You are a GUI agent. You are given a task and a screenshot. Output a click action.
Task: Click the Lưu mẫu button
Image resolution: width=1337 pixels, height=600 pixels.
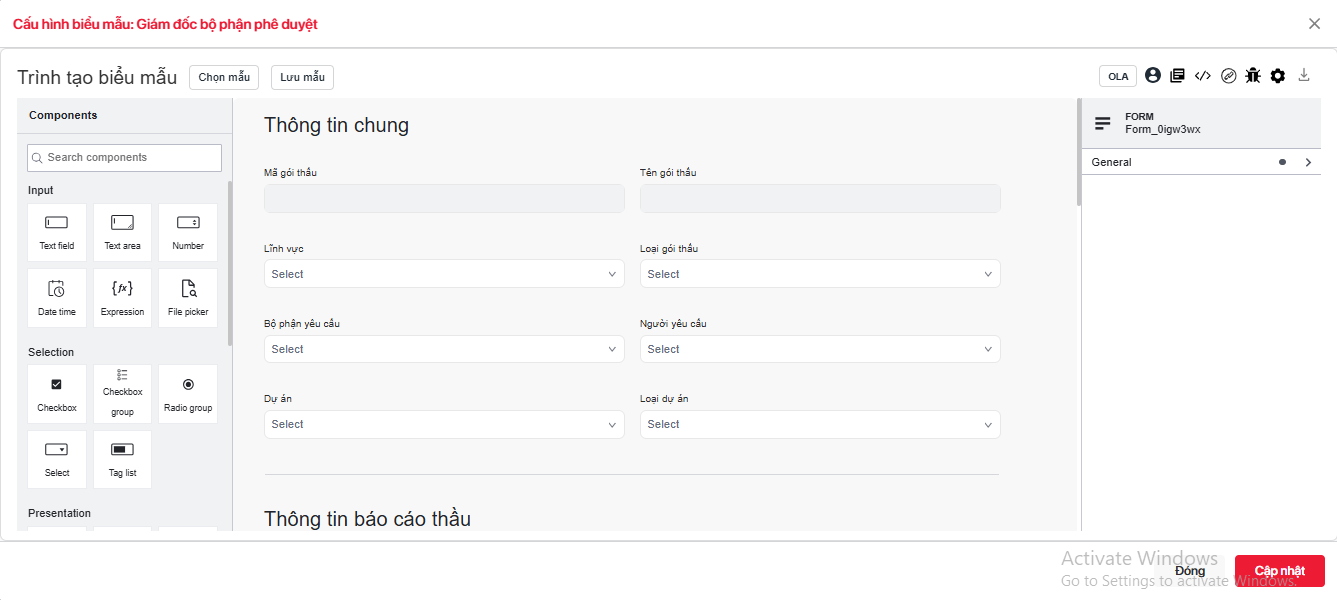point(302,77)
